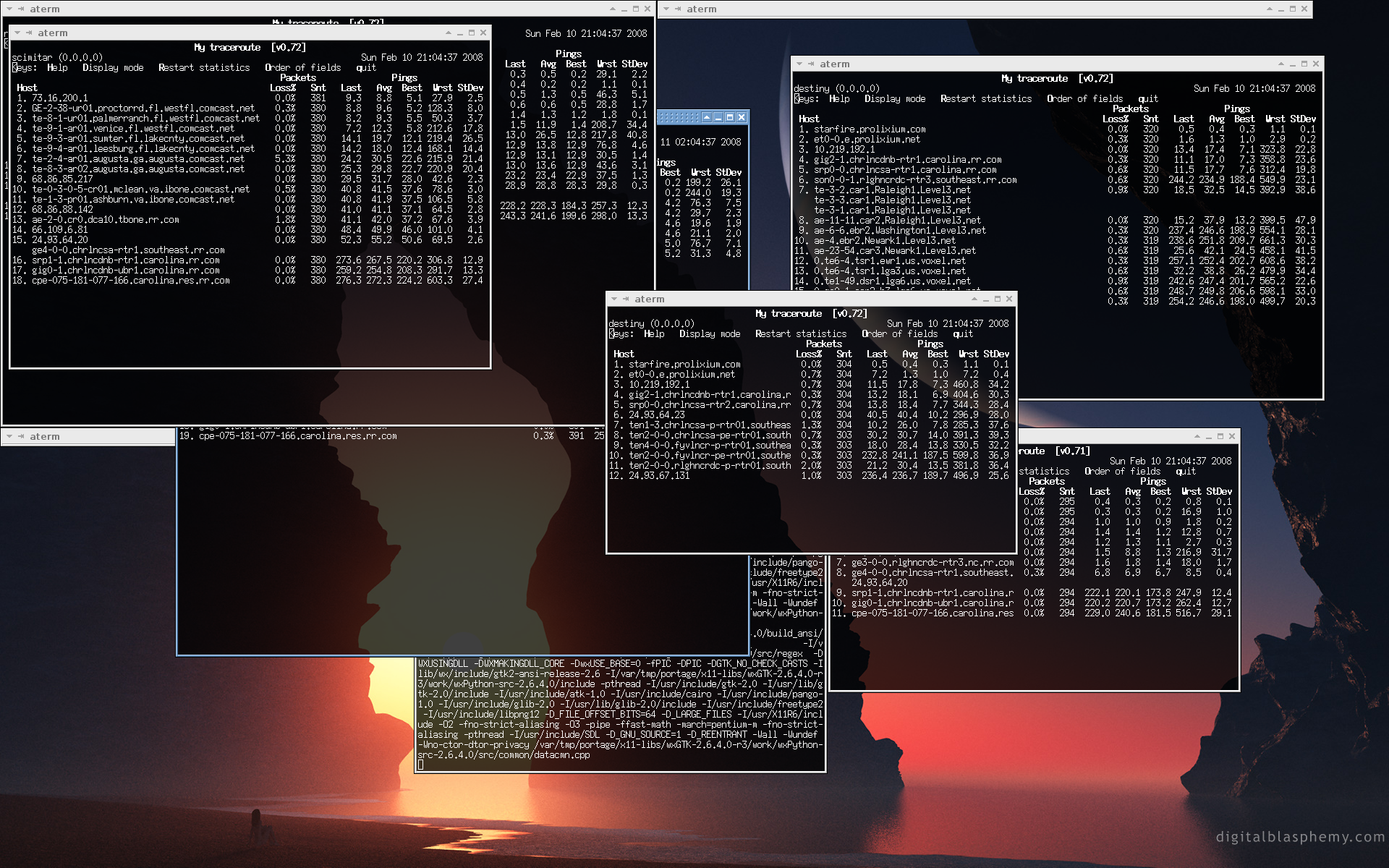The width and height of the screenshot is (1389, 868).
Task: Close the scimitar aterm window
Action: tap(483, 33)
